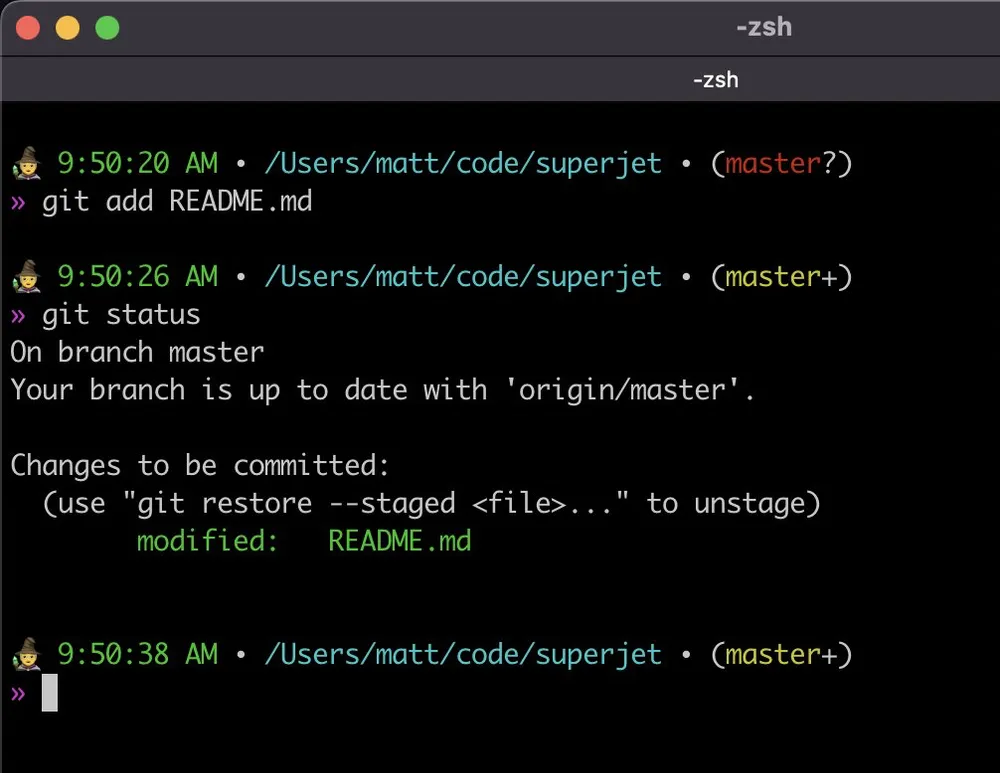This screenshot has width=1000, height=773.
Task: Click the witch emoji beside the 9:50:26 timestamp
Action: (x=25, y=277)
